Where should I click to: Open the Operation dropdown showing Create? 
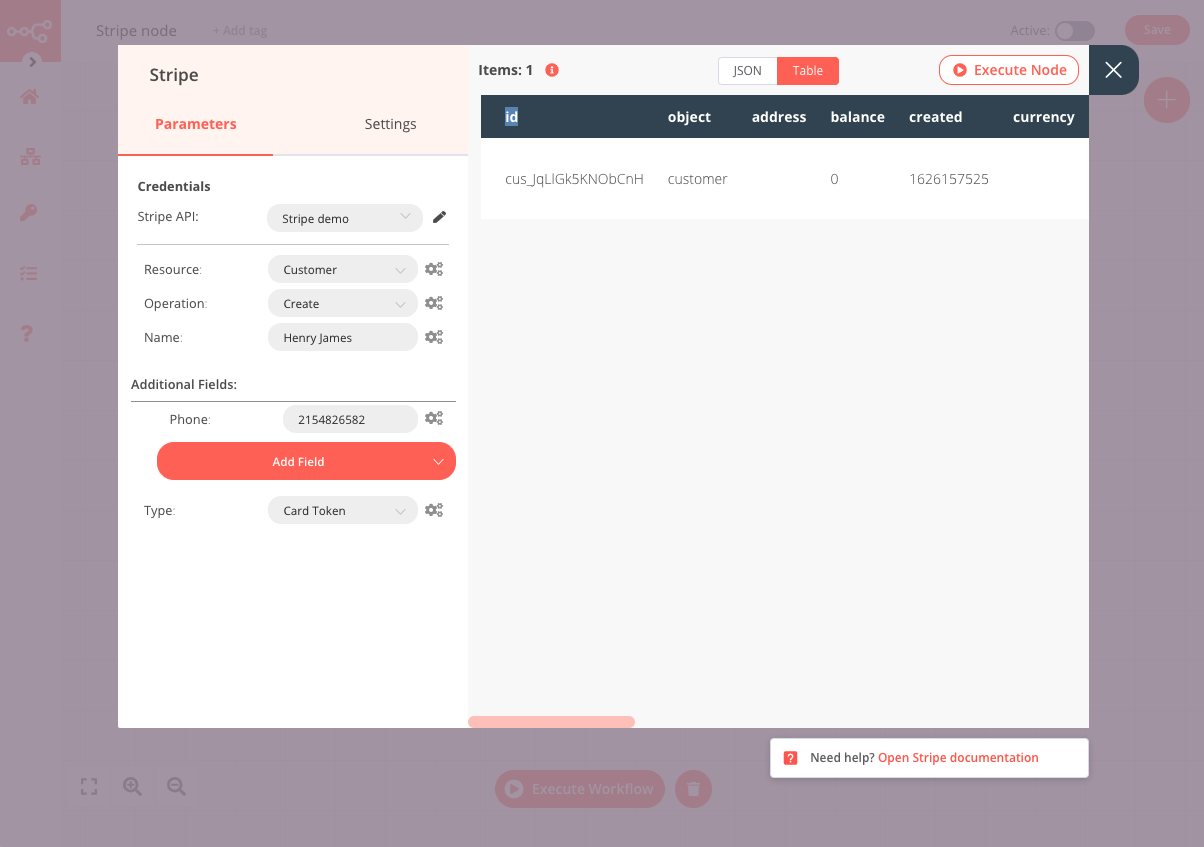(x=342, y=304)
